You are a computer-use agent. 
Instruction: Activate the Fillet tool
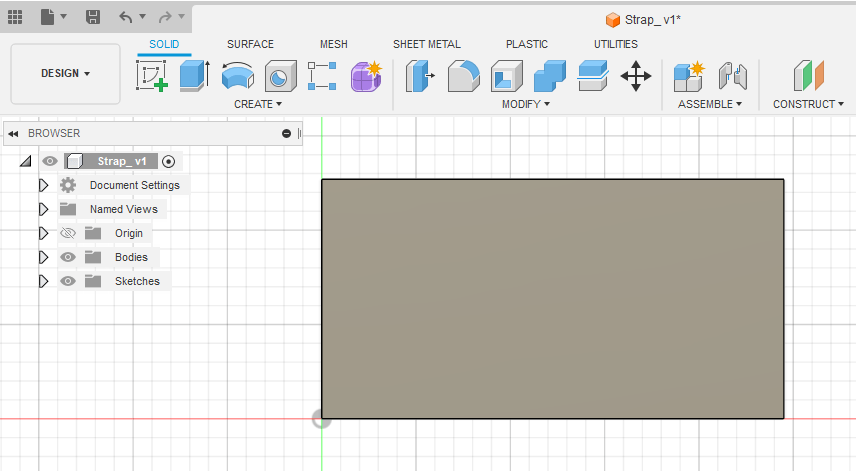[x=463, y=76]
